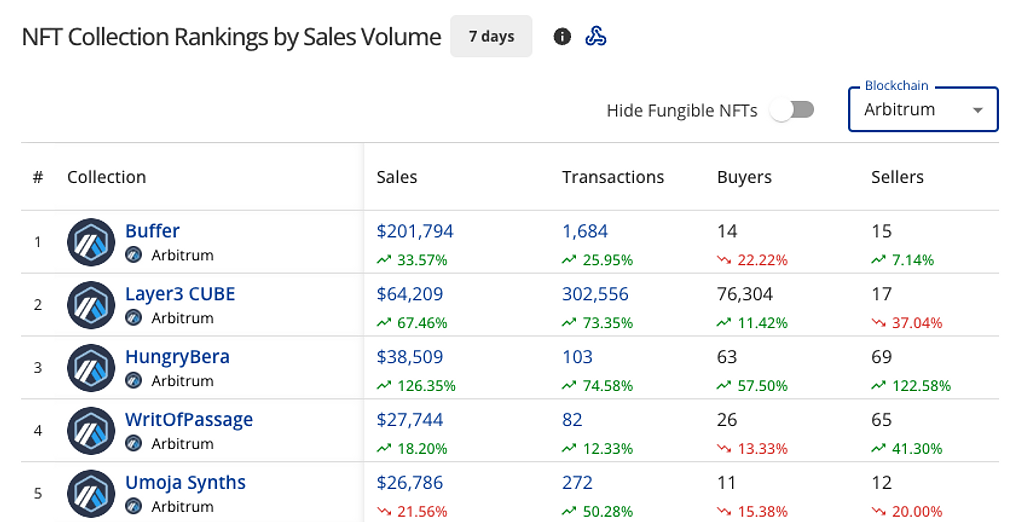Sort by the Transactions column header
Screen dimensions: 1024x522
[x=613, y=177]
